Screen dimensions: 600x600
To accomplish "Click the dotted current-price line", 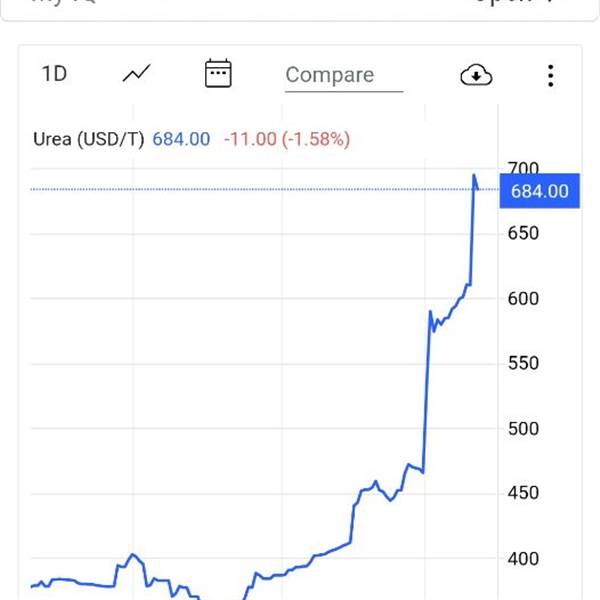I will click(x=250, y=189).
